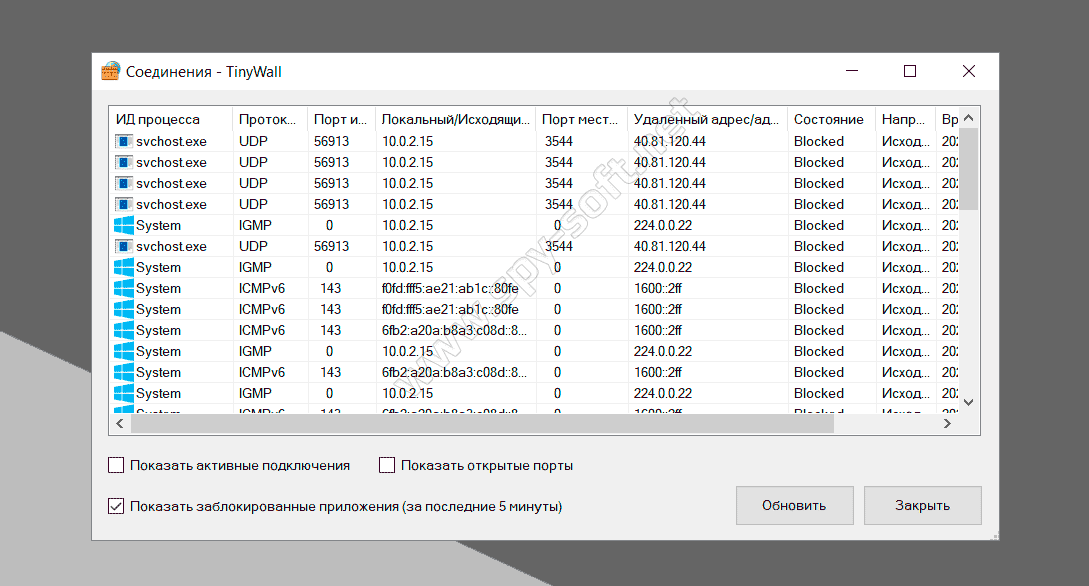The height and width of the screenshot is (586, 1089).
Task: Click the horizontal scrollbar left arrow
Action: click(120, 424)
